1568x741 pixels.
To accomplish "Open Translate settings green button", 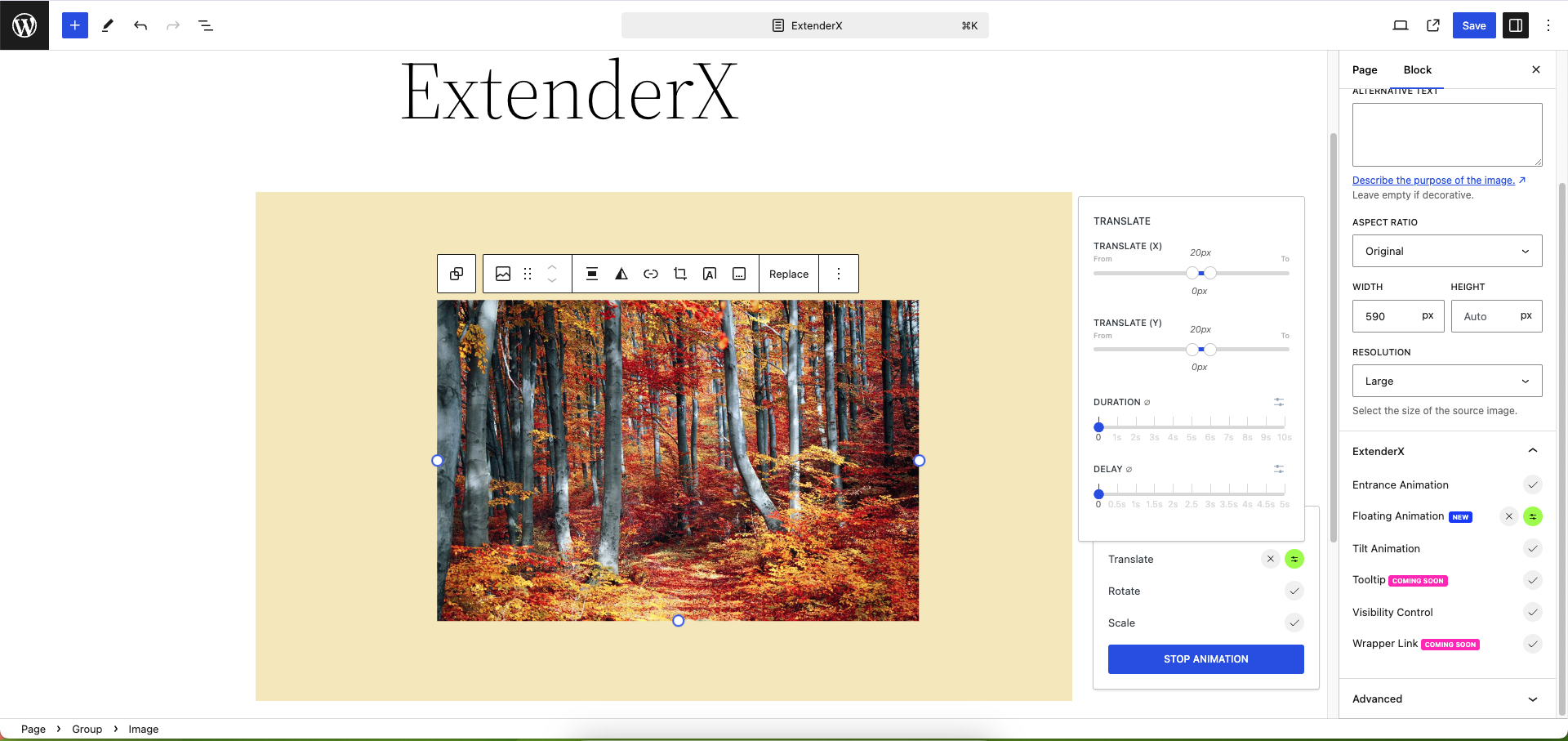I will coord(1294,559).
